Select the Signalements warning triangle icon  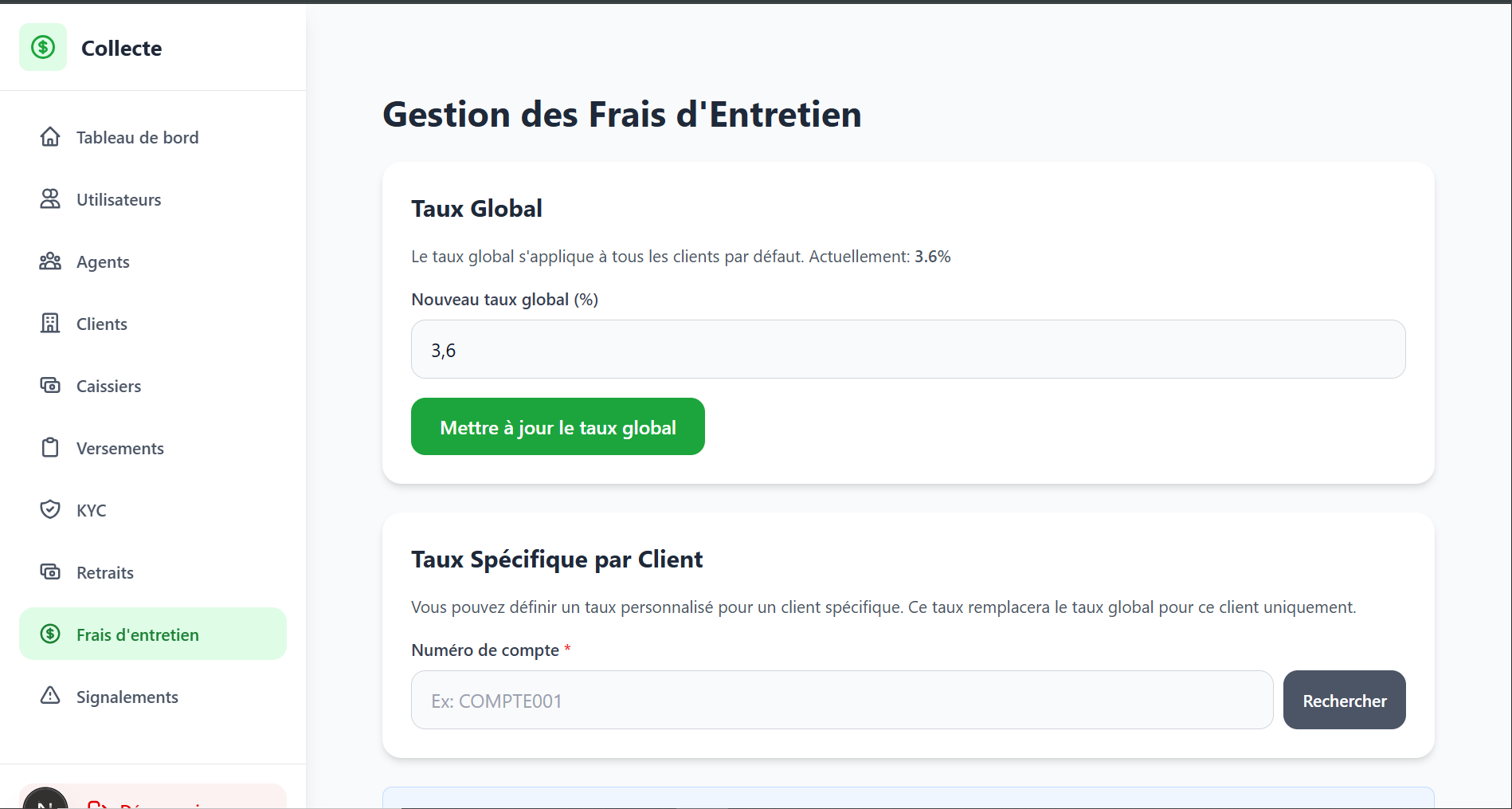(50, 696)
